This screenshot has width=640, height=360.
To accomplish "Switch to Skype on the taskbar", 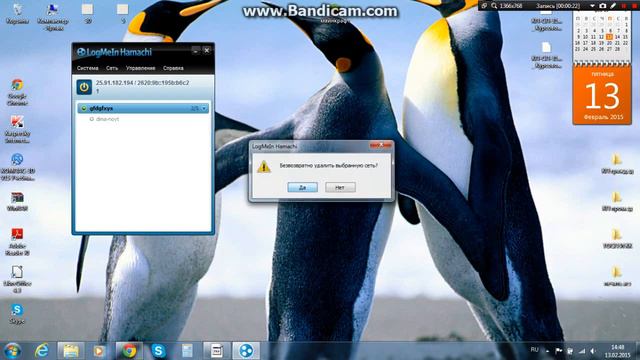I will pyautogui.click(x=158, y=351).
